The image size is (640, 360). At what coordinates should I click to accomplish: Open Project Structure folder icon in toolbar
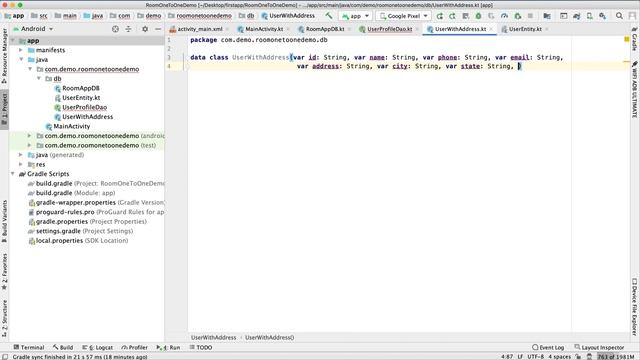(x=547, y=16)
